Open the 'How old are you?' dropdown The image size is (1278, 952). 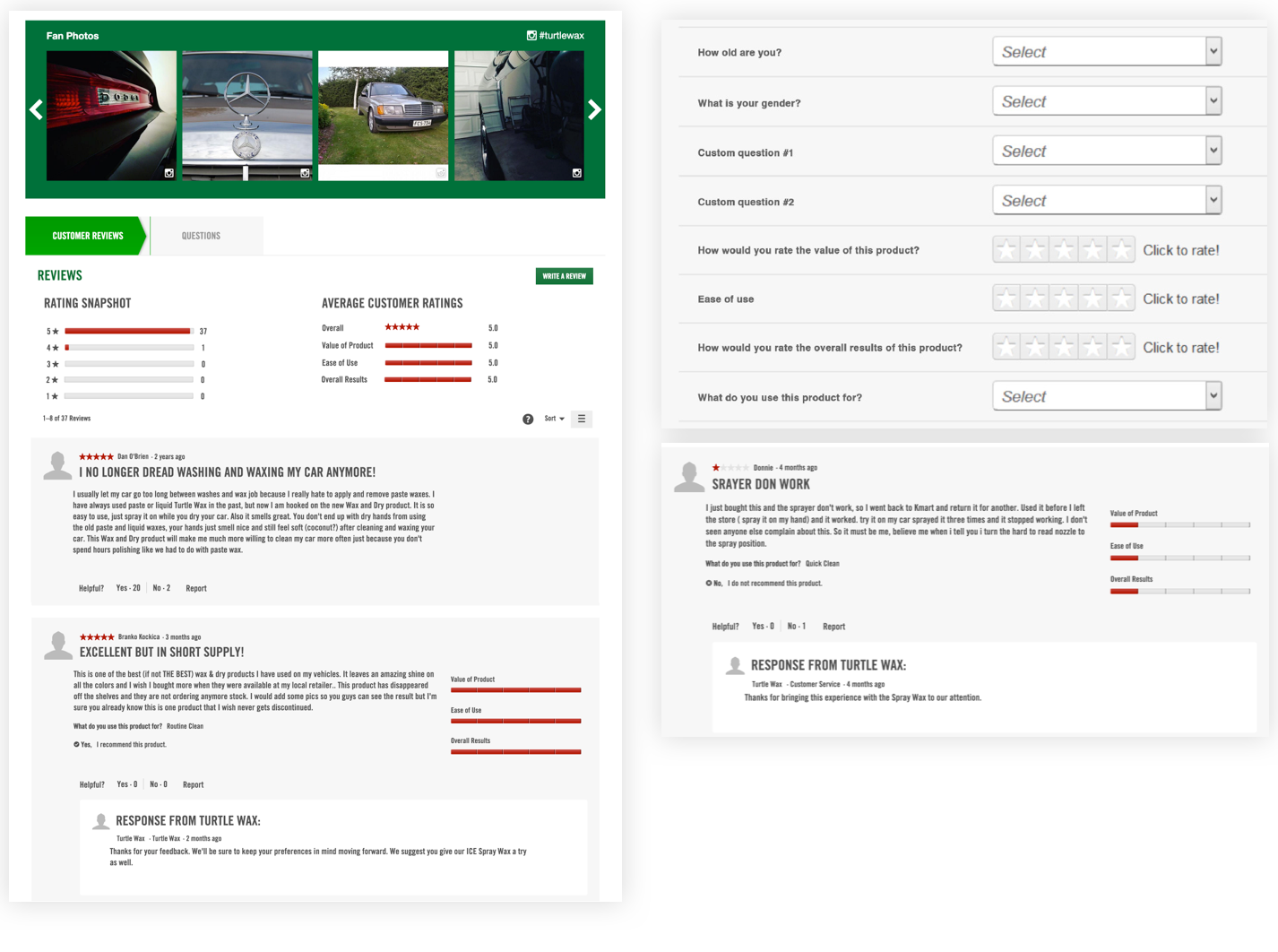[1107, 52]
